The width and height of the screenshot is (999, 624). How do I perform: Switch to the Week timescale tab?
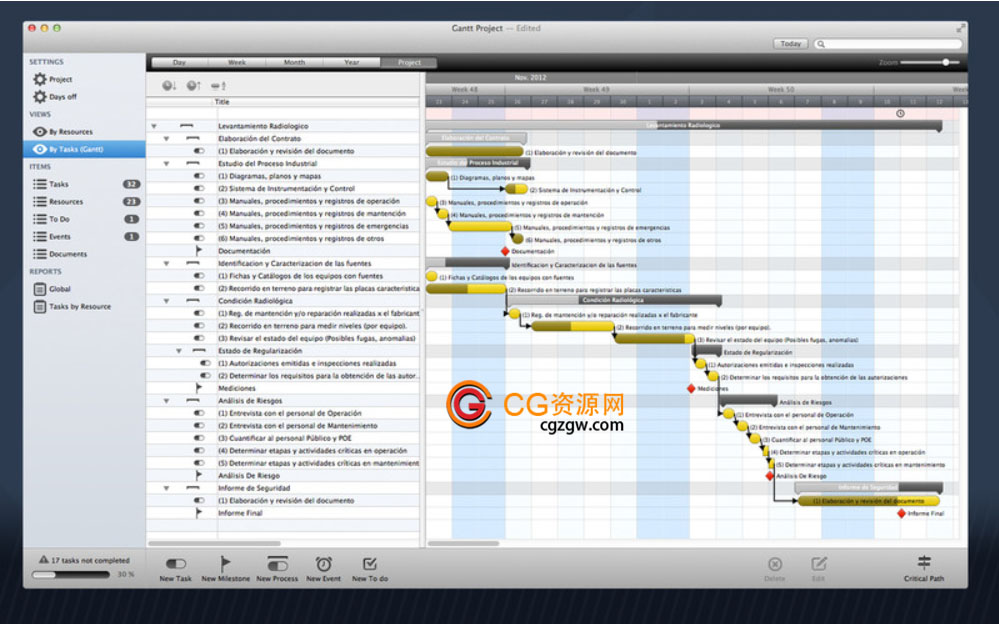[x=237, y=63]
